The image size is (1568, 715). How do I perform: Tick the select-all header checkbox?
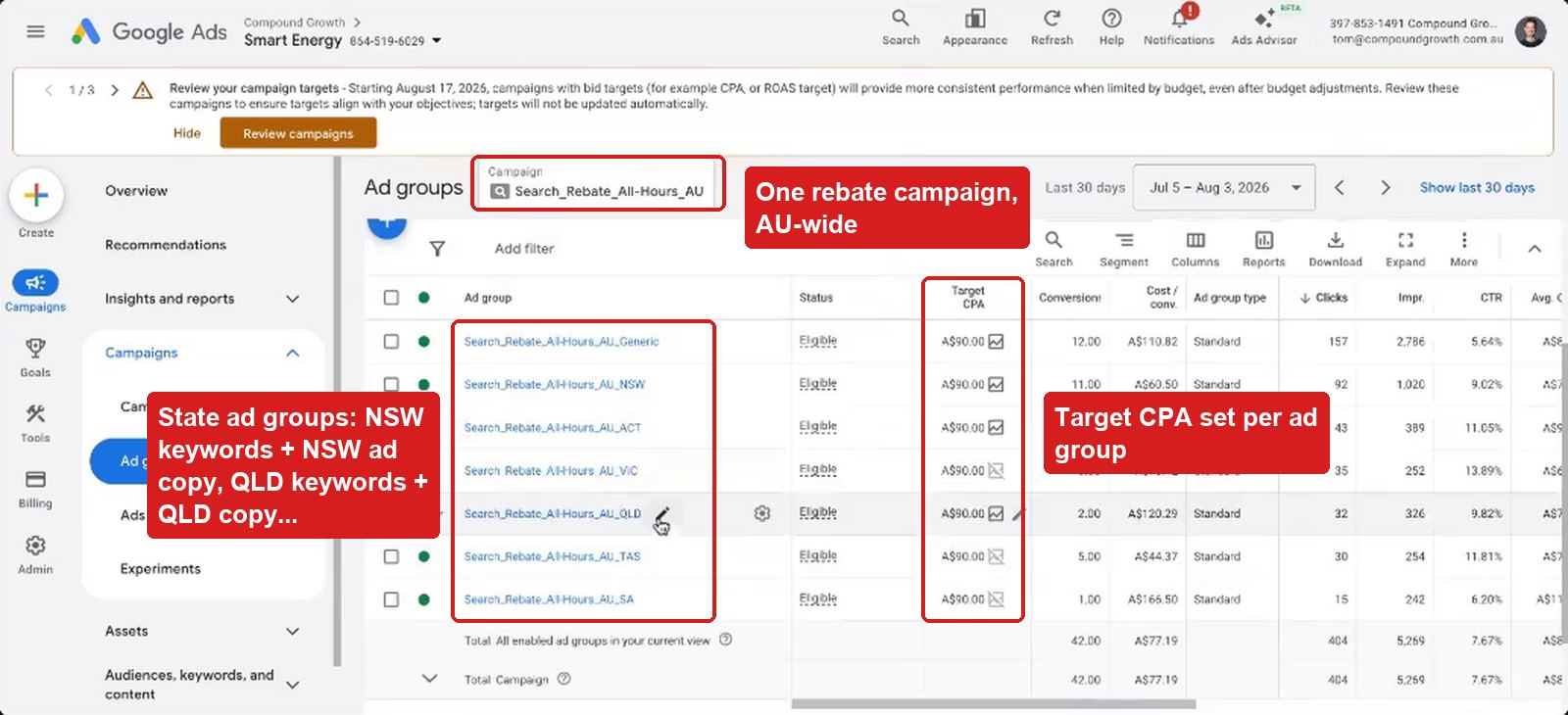[x=391, y=298]
